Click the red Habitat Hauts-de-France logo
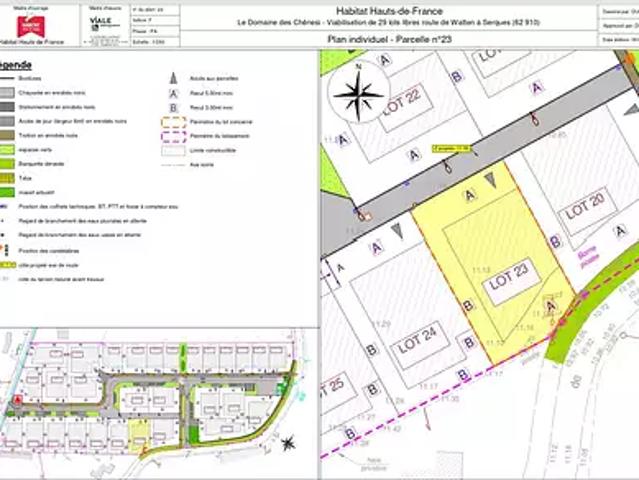 click(31, 27)
